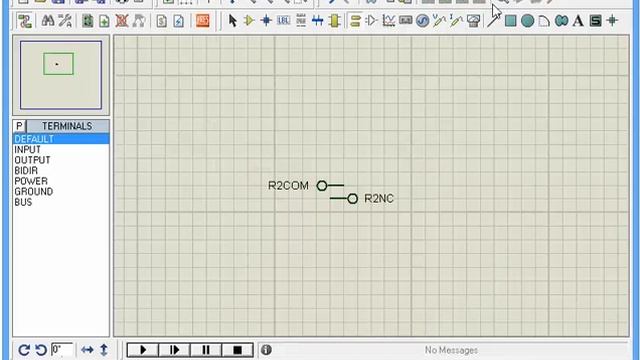Add a new sheet to design
The height and width of the screenshot is (360, 640).
(104, 20)
